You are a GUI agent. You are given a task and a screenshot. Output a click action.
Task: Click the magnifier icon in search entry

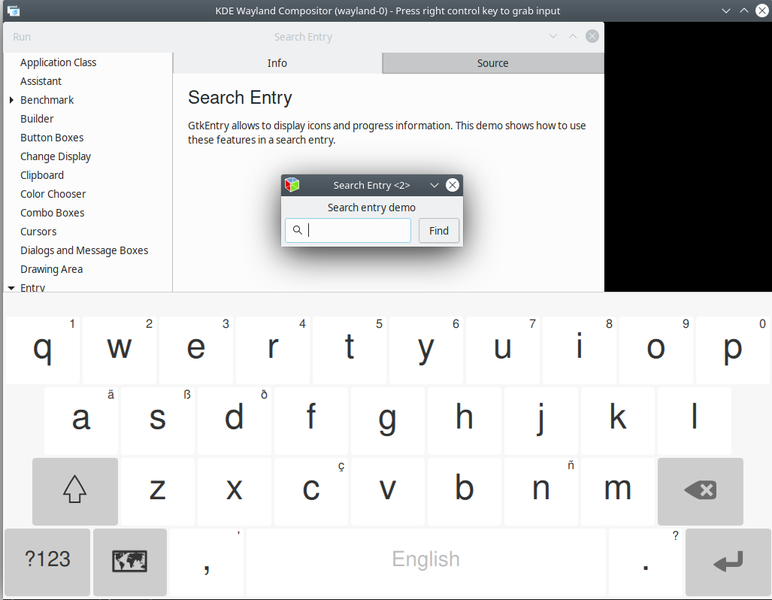tap(297, 231)
